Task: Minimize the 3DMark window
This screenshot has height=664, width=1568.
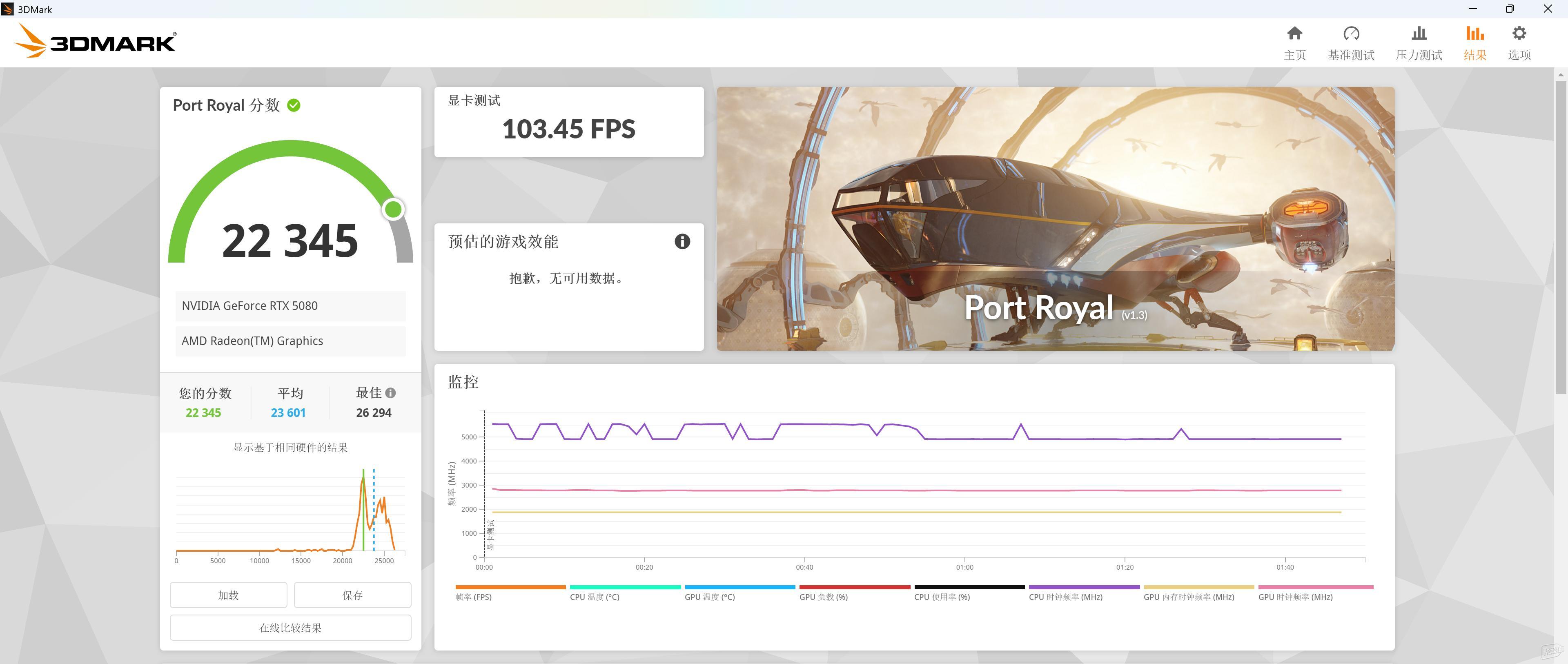Action: coord(1472,9)
